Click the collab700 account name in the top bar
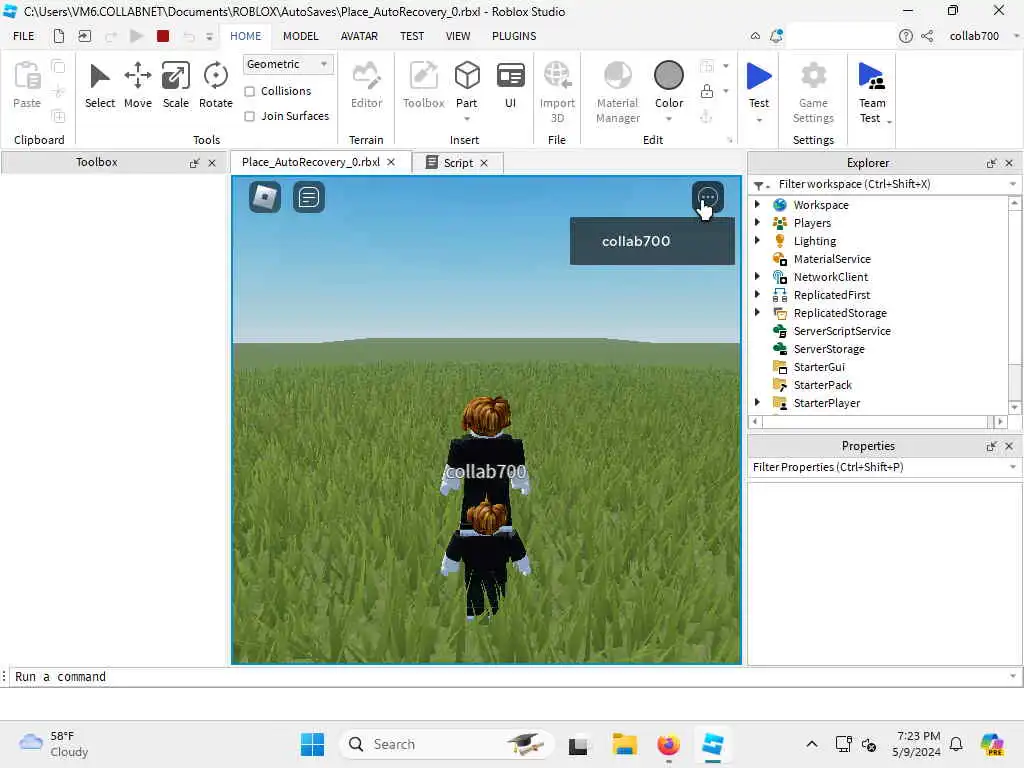Image resolution: width=1024 pixels, height=768 pixels. (974, 36)
